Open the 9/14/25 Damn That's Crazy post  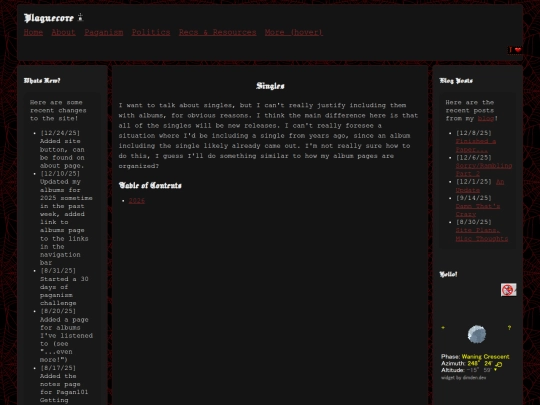478,210
